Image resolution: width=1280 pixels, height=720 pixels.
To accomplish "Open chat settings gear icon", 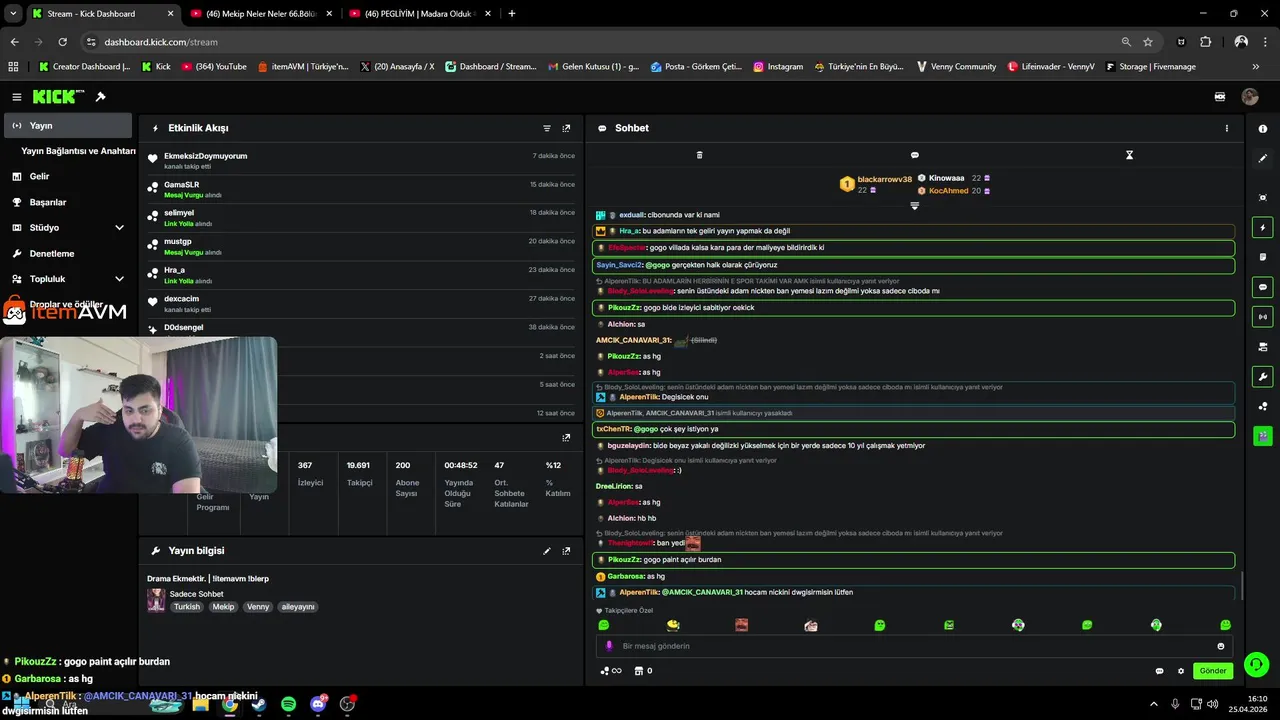I will [1181, 671].
